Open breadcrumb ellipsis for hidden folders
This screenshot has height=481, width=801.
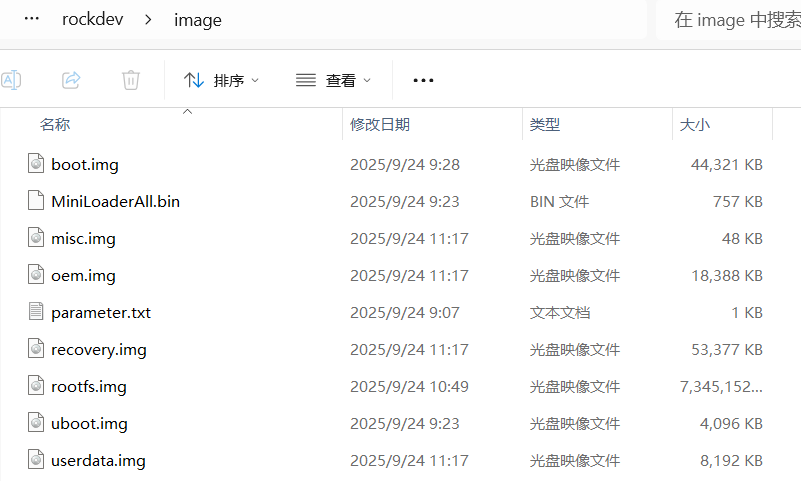(x=31, y=20)
